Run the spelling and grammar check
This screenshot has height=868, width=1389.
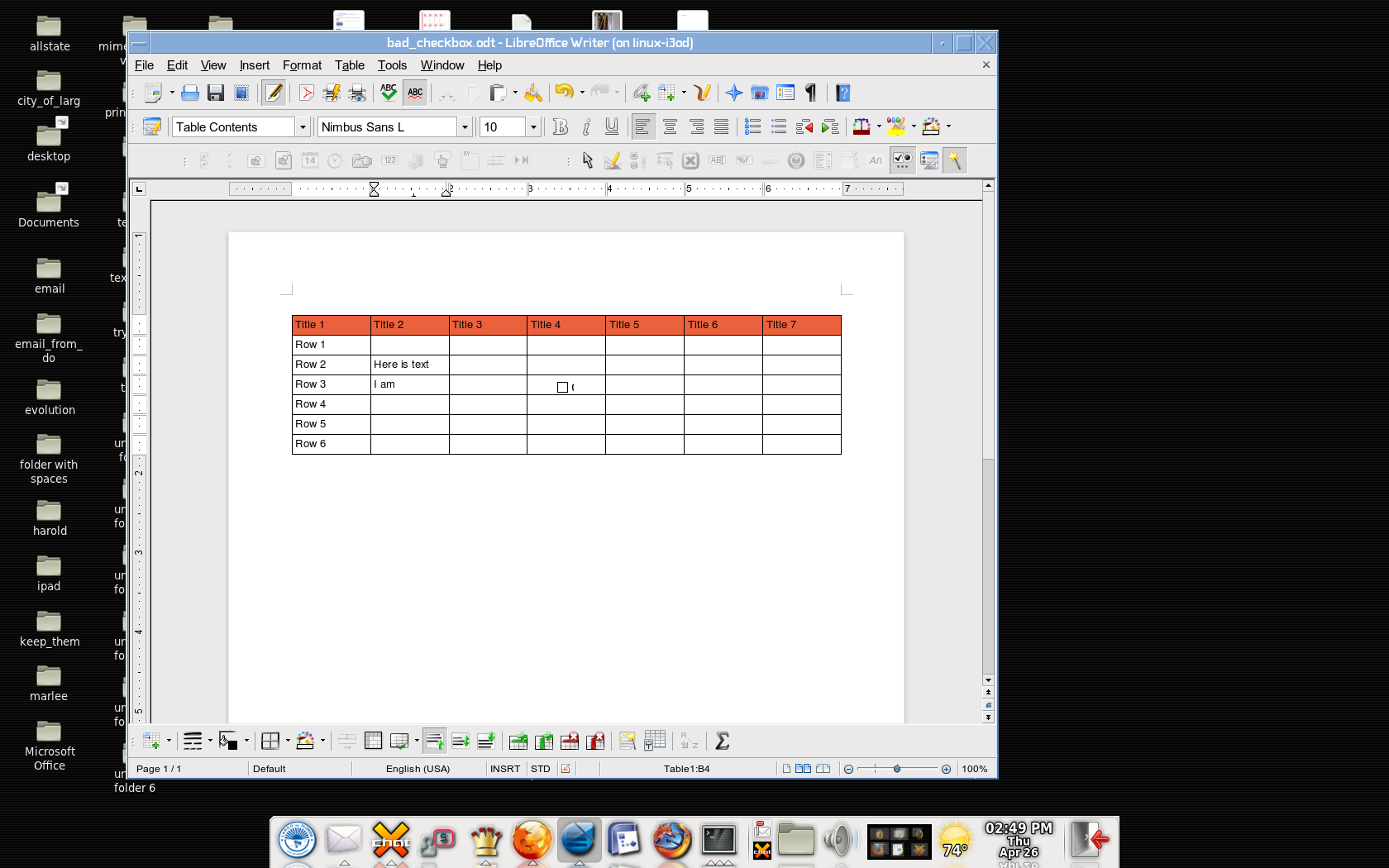389,93
